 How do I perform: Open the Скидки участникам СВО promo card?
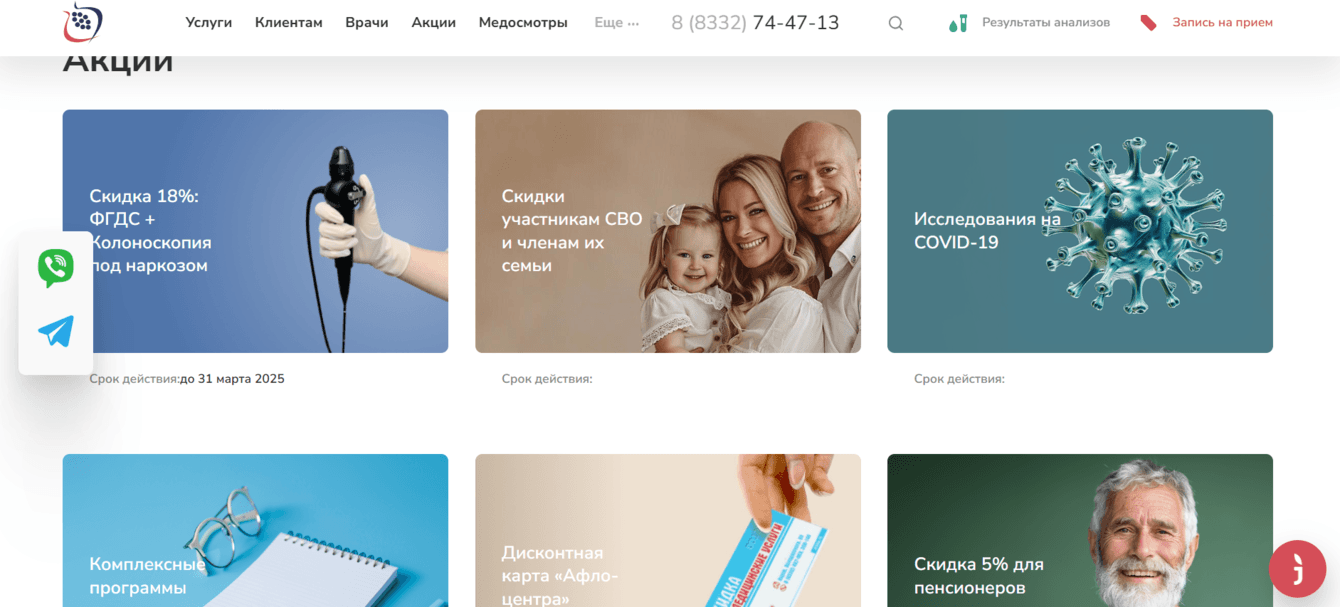pos(668,231)
